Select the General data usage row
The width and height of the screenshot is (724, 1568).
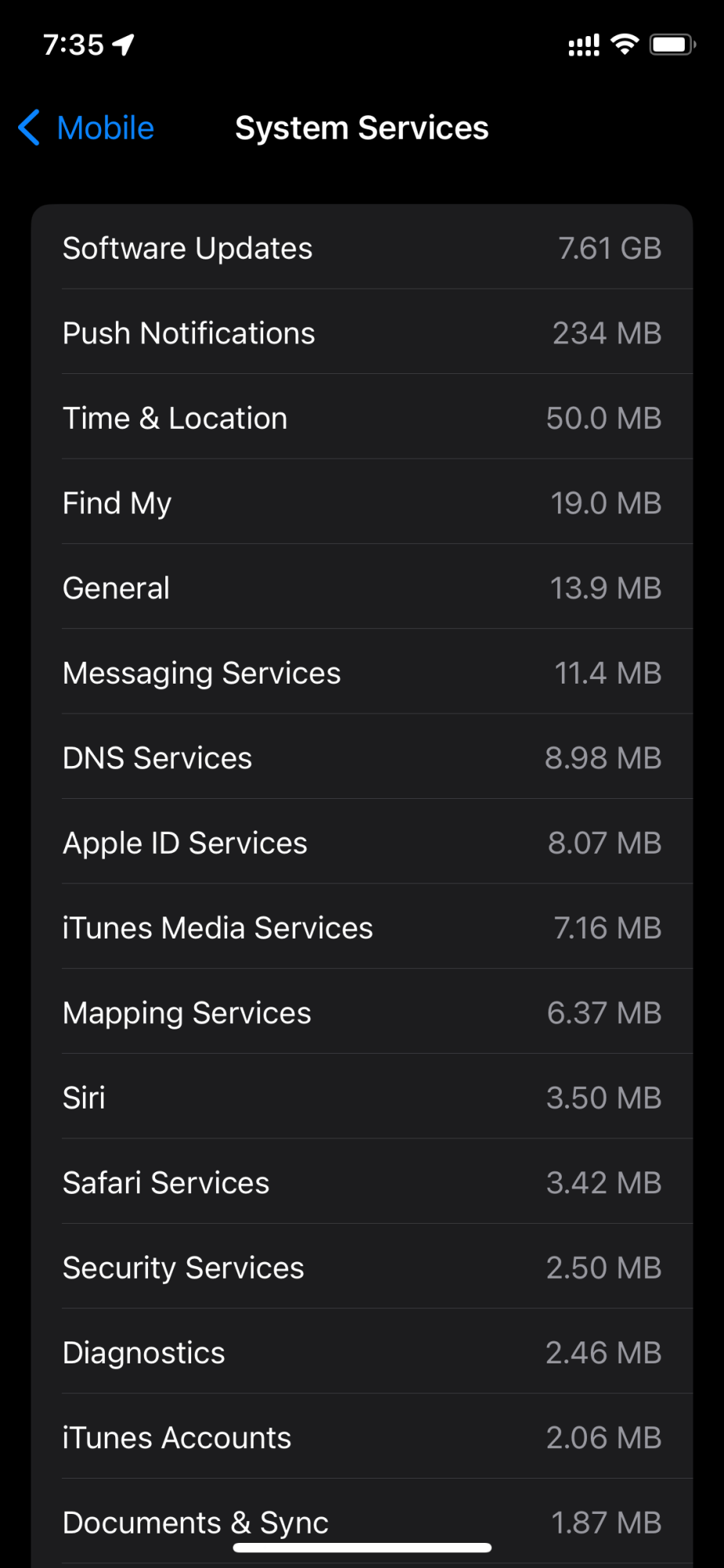coord(362,588)
